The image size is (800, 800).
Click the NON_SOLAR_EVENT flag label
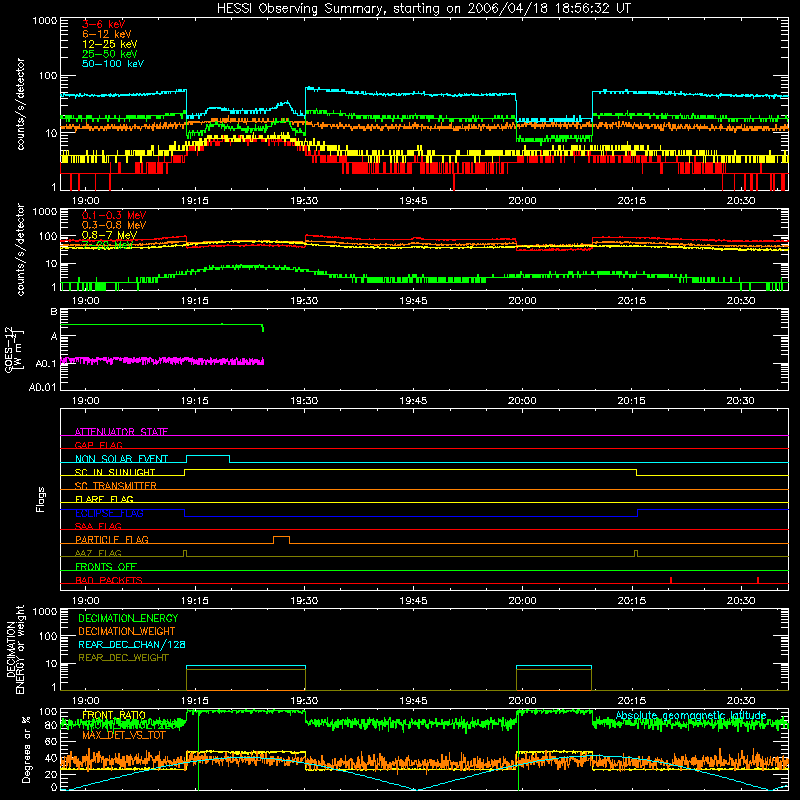tap(121, 459)
